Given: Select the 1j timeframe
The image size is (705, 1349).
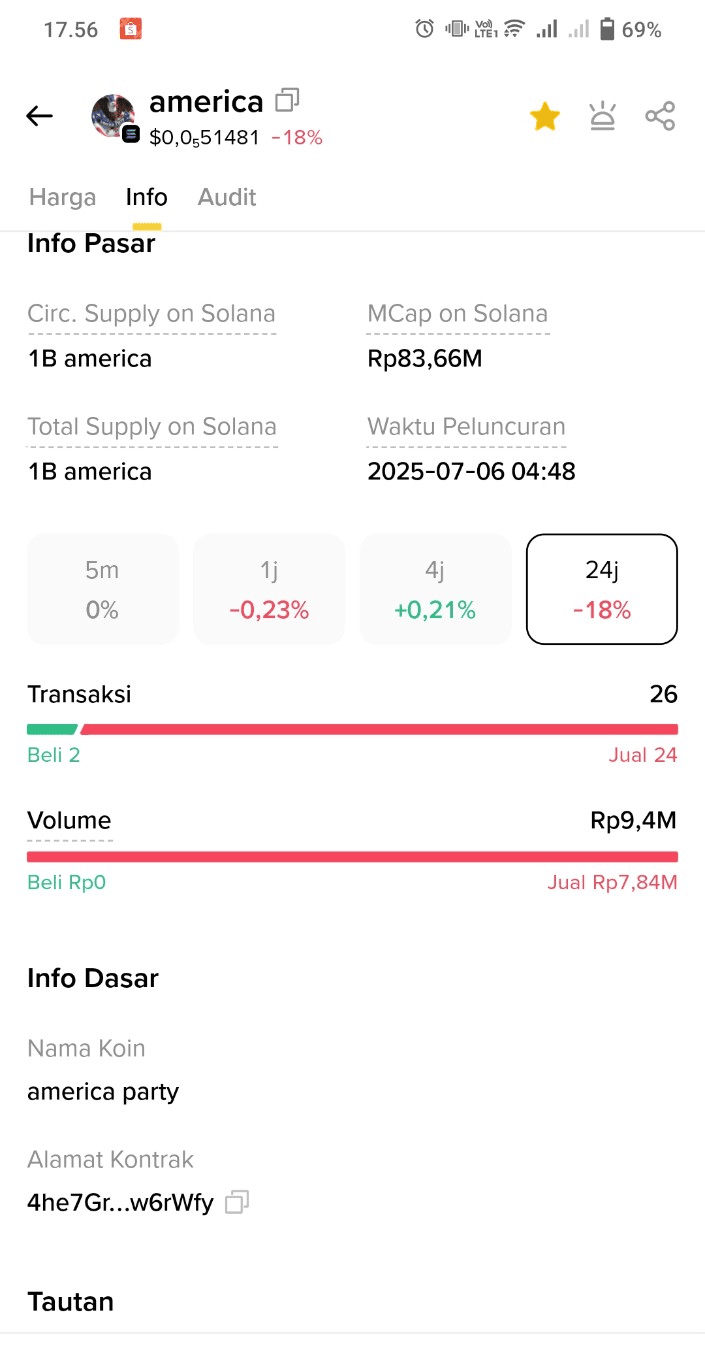Looking at the screenshot, I should (x=269, y=589).
